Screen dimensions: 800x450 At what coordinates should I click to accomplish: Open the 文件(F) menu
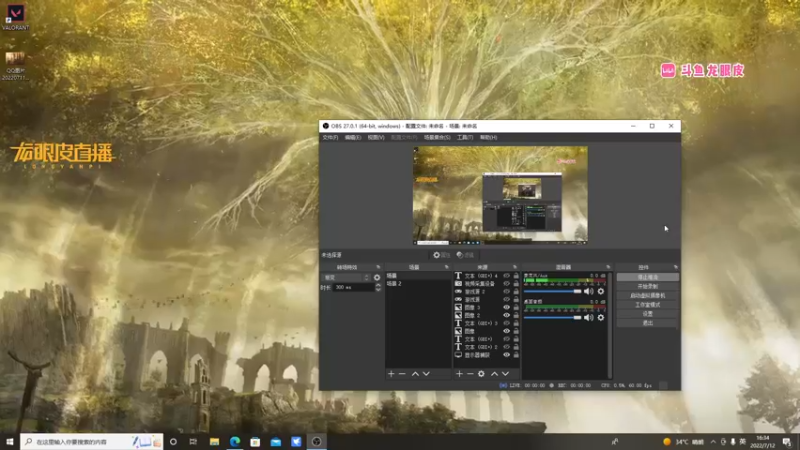pos(330,137)
